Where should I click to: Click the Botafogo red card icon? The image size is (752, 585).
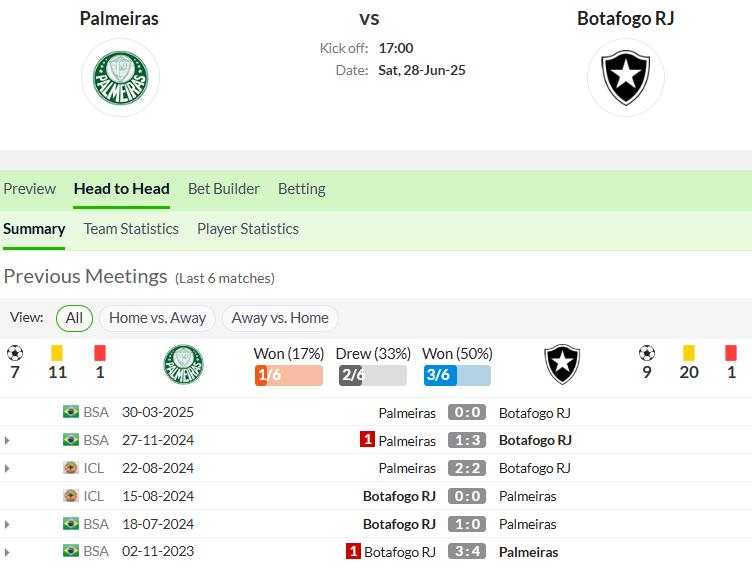pos(731,353)
